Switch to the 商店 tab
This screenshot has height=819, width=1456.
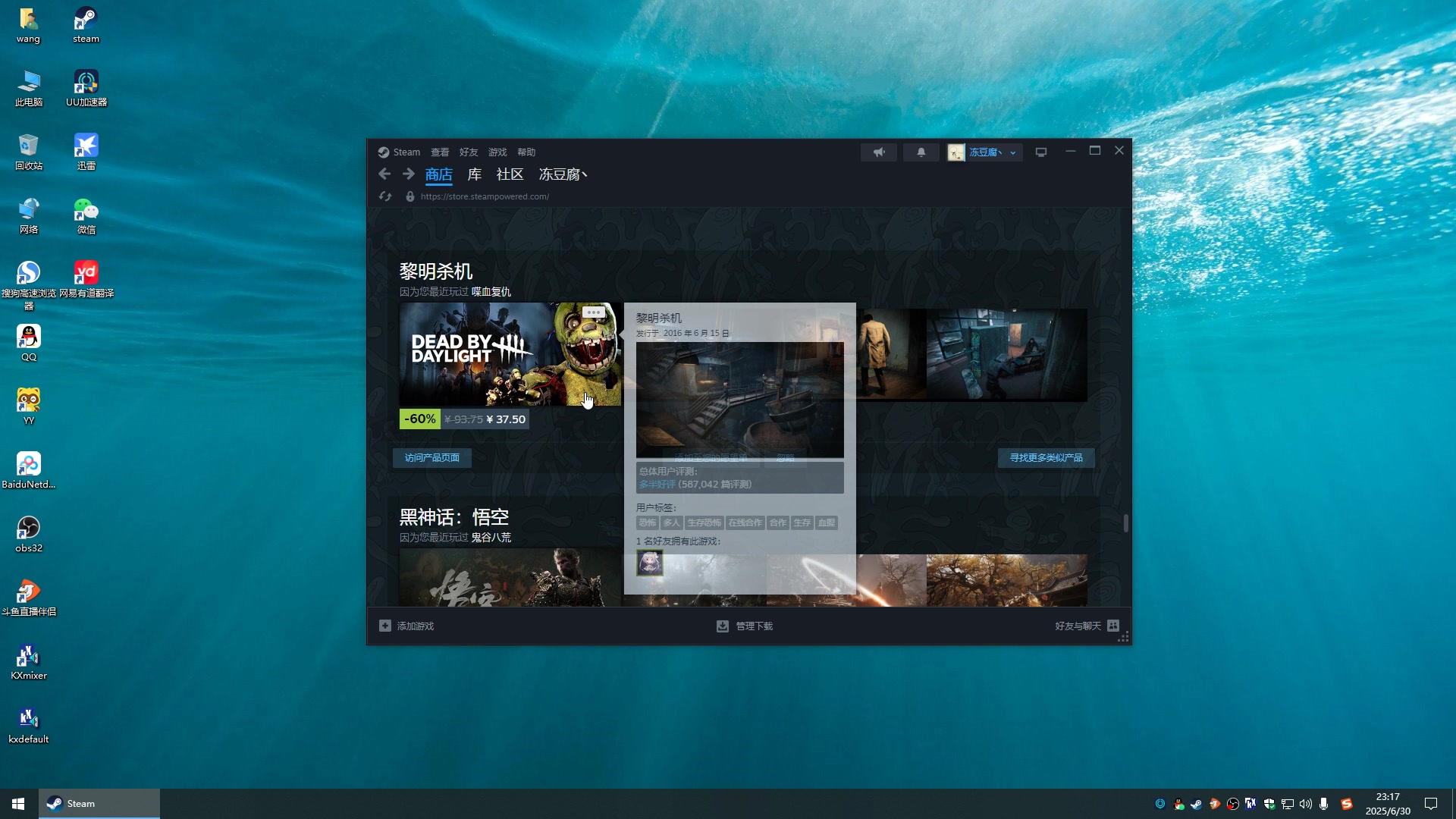(x=438, y=174)
